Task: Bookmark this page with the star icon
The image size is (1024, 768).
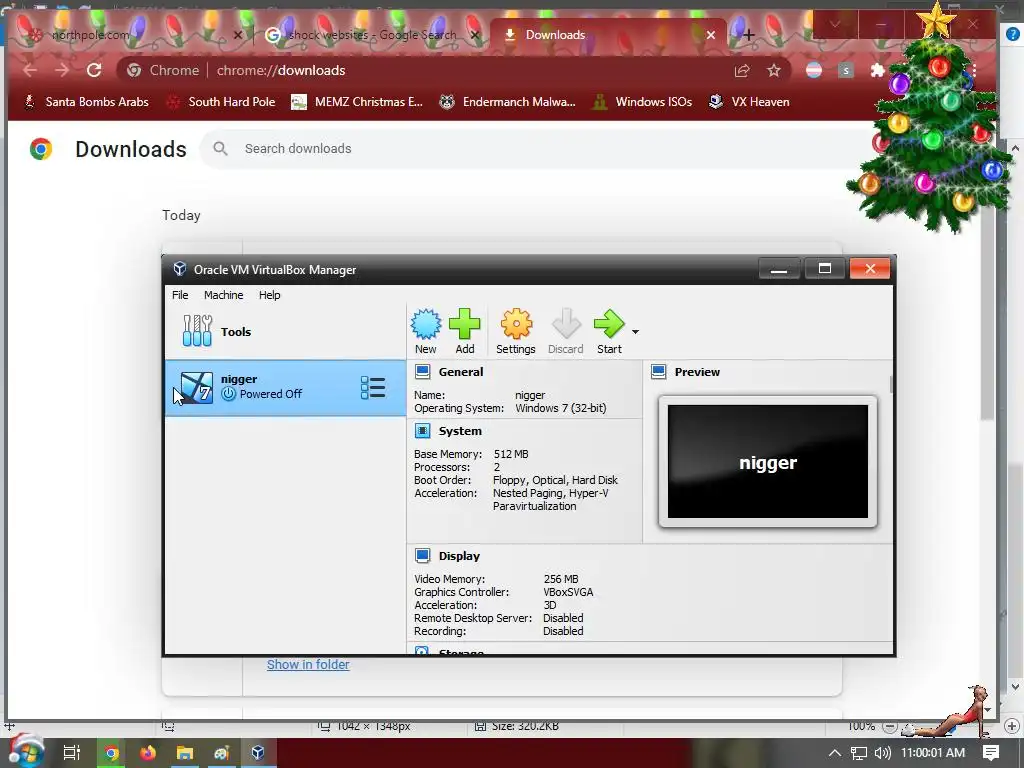Action: click(774, 71)
